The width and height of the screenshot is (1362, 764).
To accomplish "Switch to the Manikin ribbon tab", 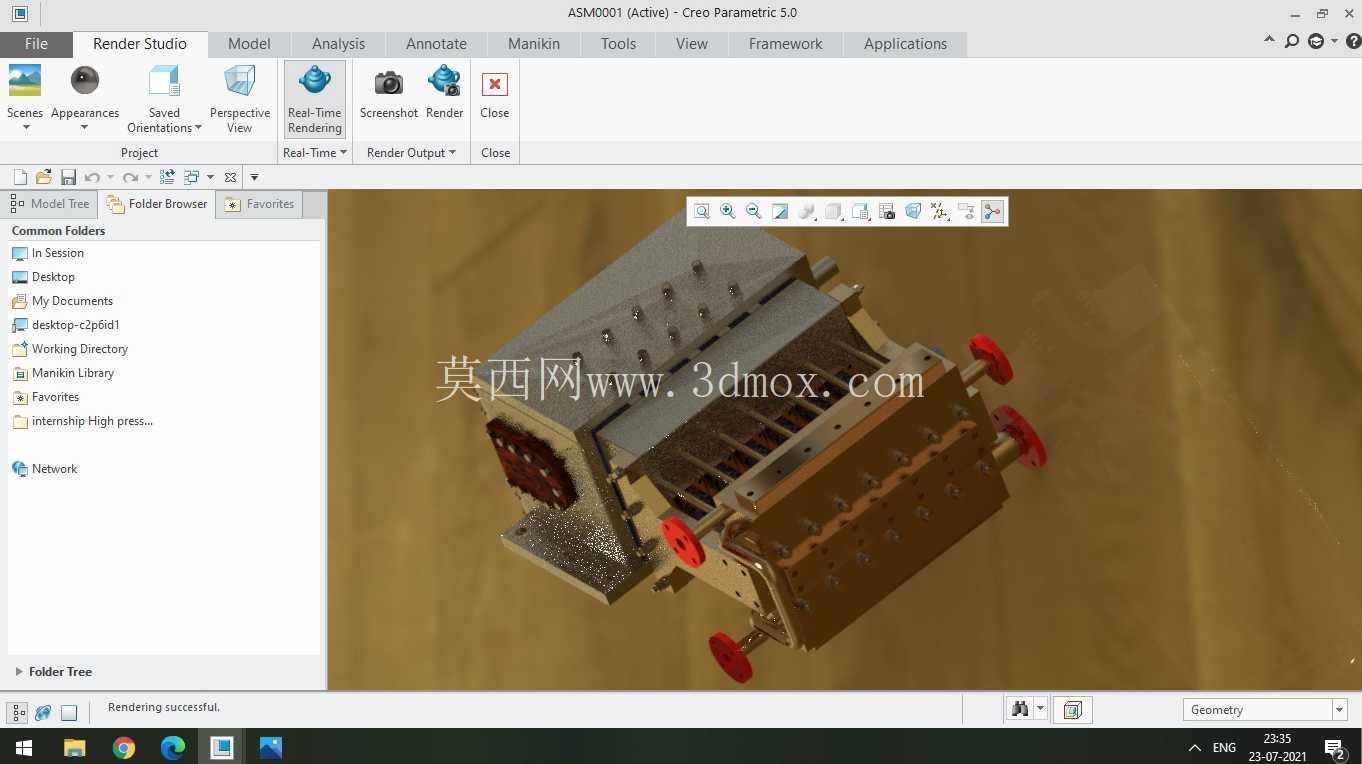I will pyautogui.click(x=534, y=44).
